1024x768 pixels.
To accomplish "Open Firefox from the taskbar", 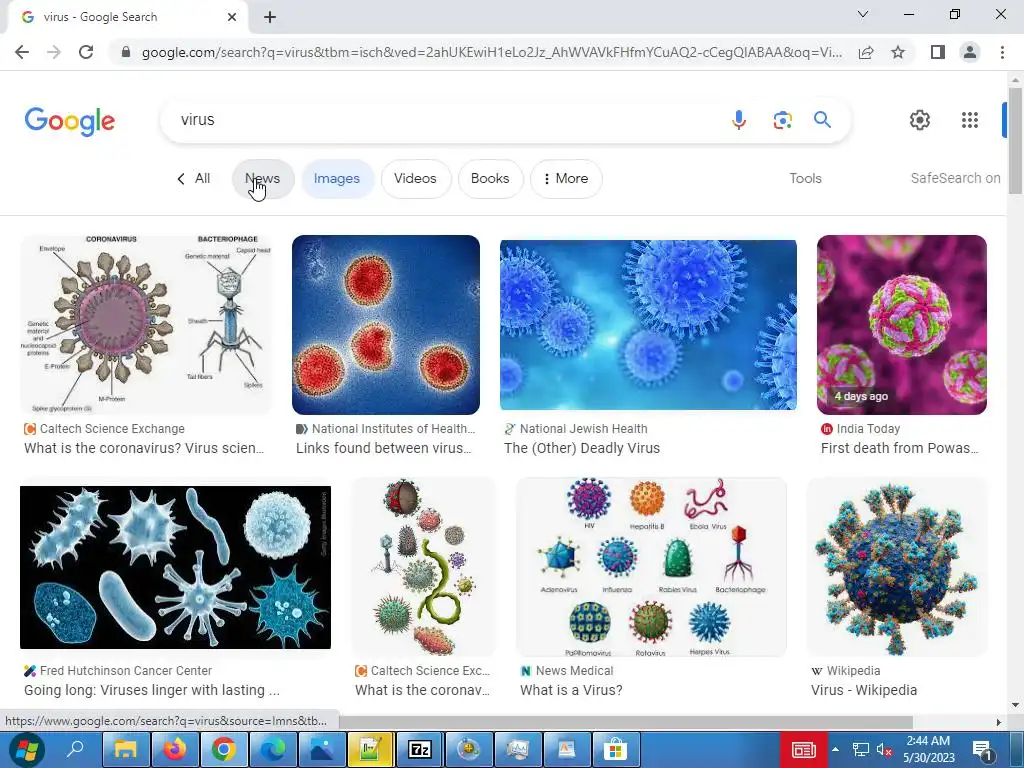I will click(175, 749).
